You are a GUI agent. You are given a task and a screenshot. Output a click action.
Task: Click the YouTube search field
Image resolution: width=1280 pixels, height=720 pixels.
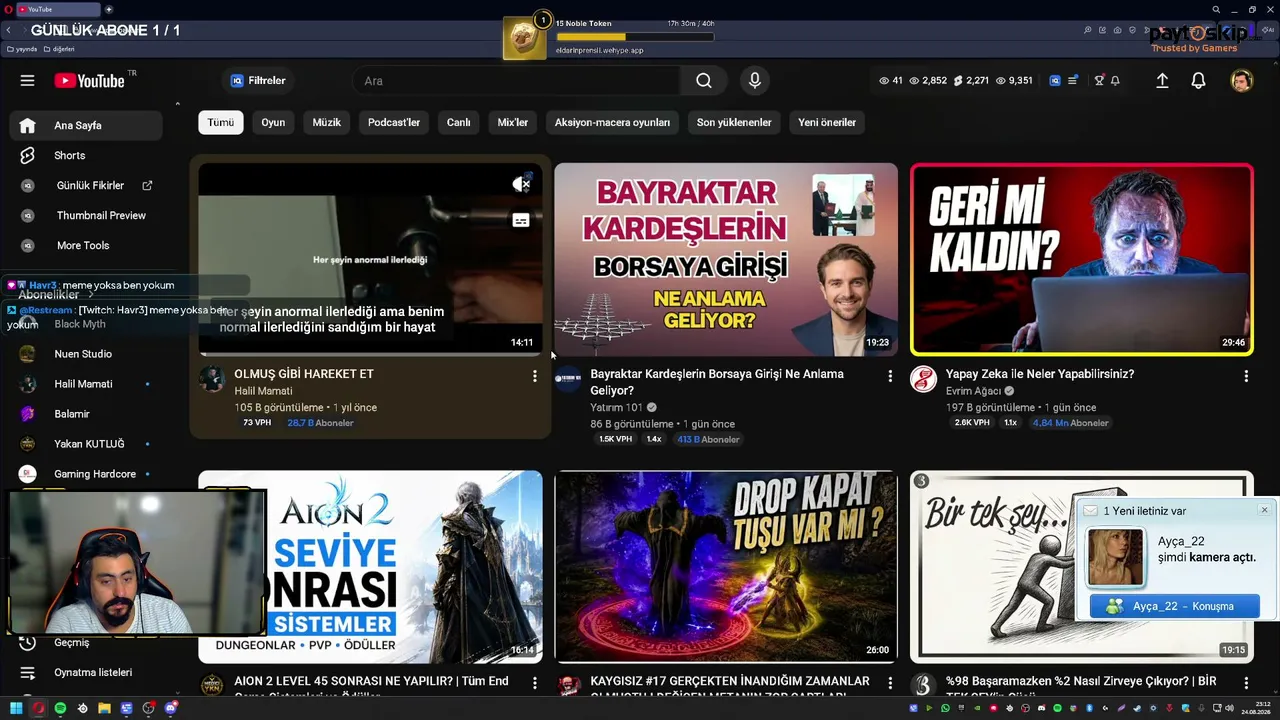coord(516,81)
